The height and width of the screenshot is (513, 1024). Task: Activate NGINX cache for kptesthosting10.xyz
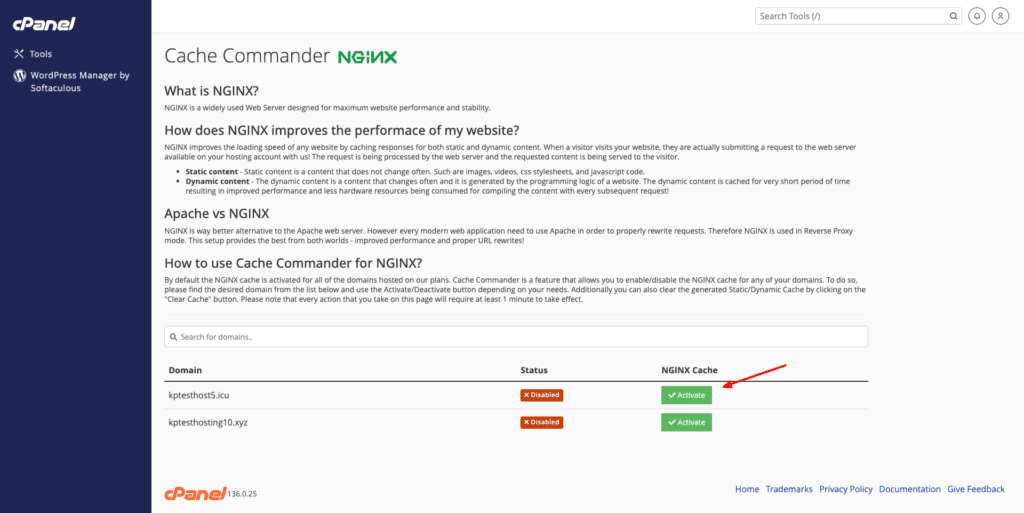pyautogui.click(x=686, y=422)
